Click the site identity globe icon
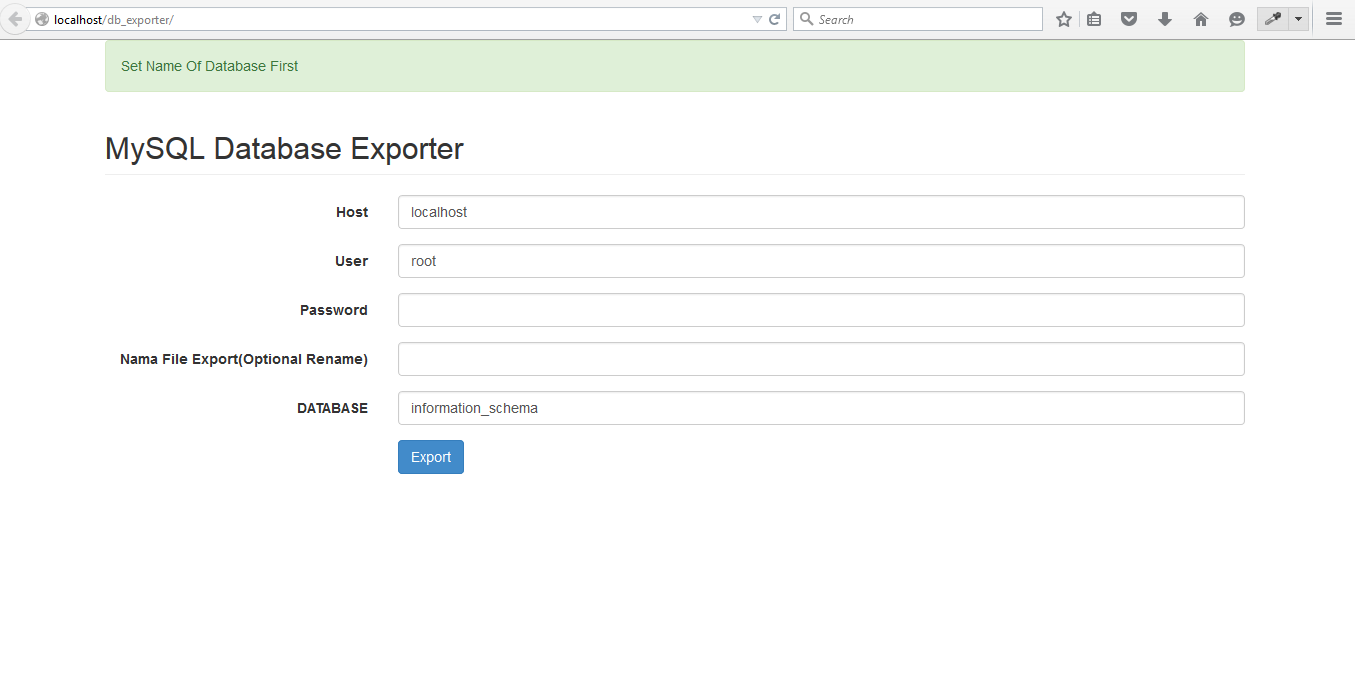 [x=40, y=18]
